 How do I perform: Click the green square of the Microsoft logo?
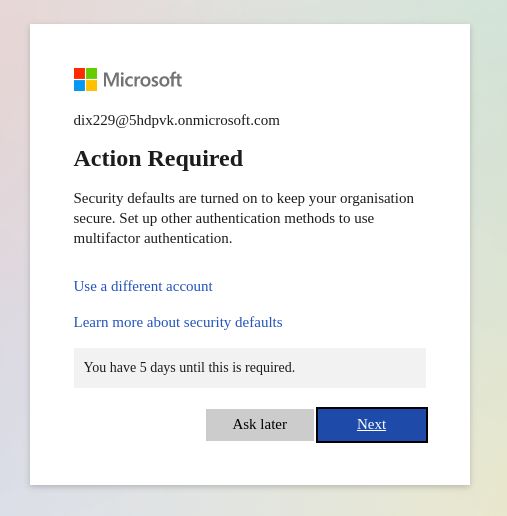click(91, 73)
